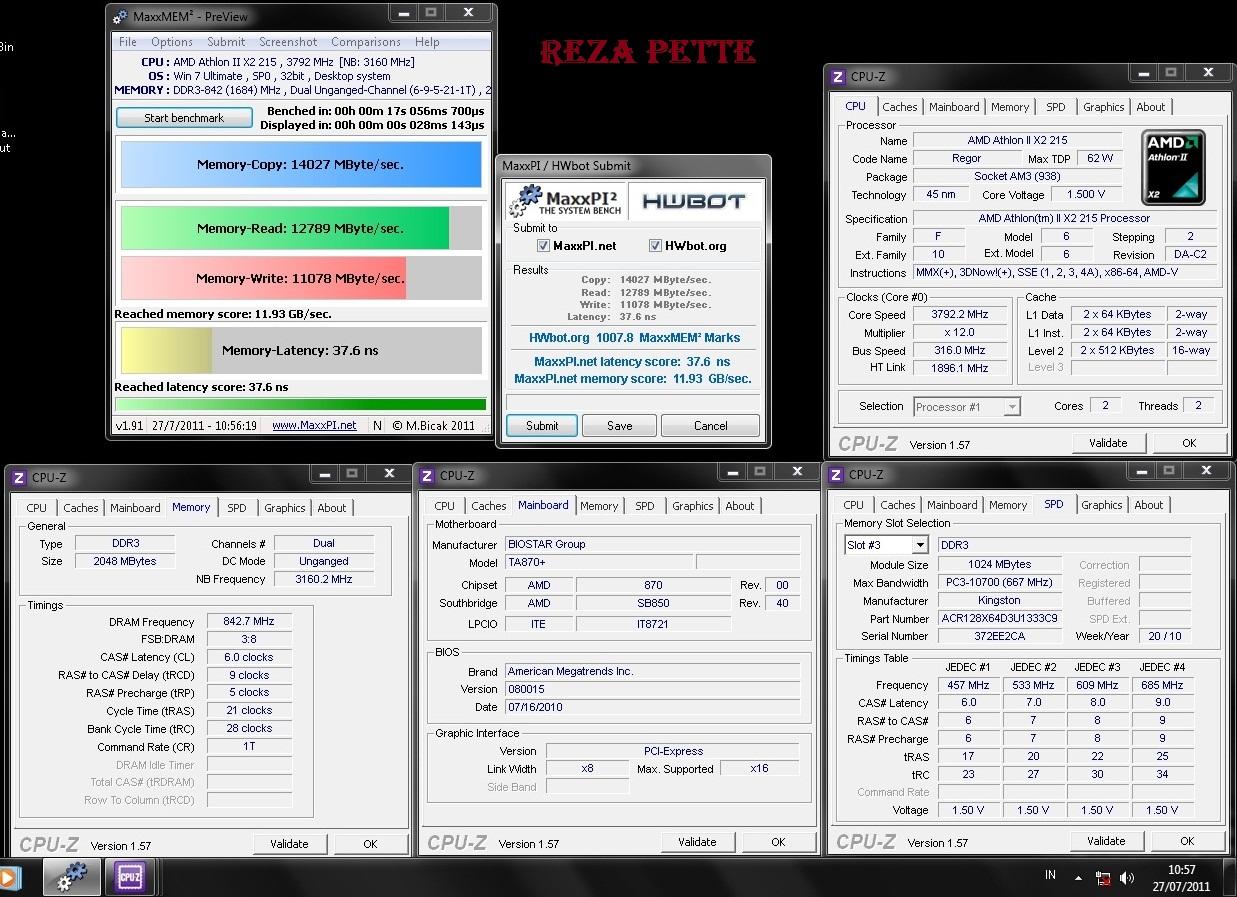Viewport: 1237px width, 897px height.
Task: Click the CPU-Z title icon of the SPD window
Action: (835, 475)
